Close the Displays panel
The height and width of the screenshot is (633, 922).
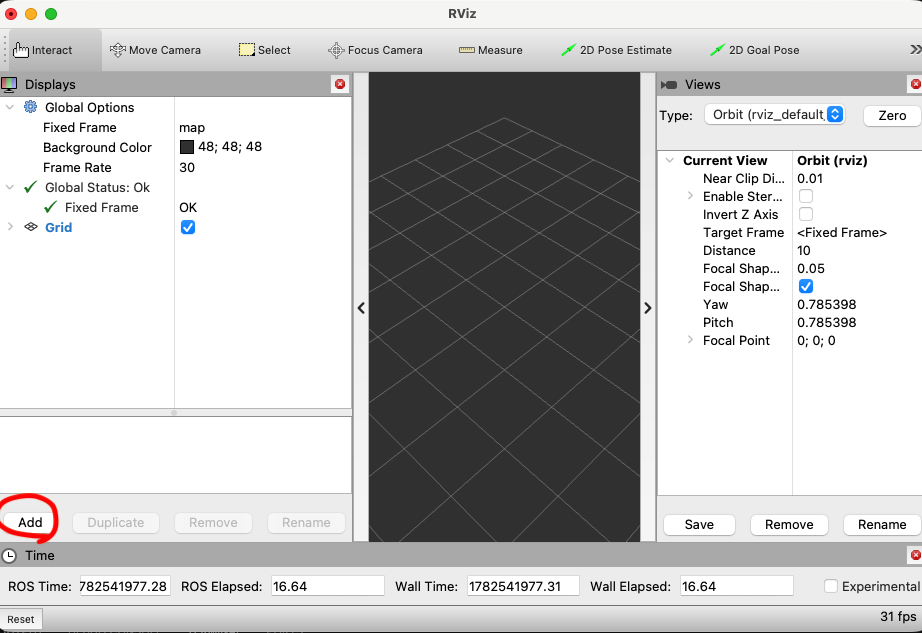tap(340, 84)
